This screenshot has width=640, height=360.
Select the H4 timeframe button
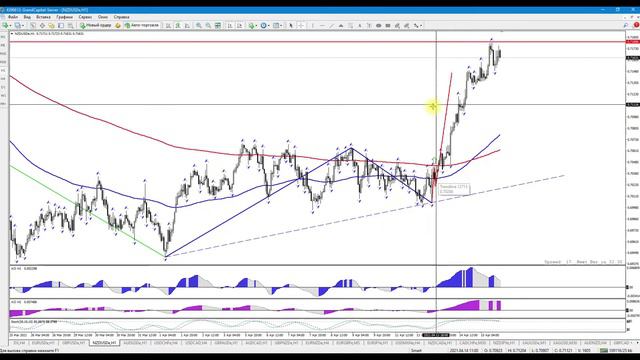click(3, 79)
